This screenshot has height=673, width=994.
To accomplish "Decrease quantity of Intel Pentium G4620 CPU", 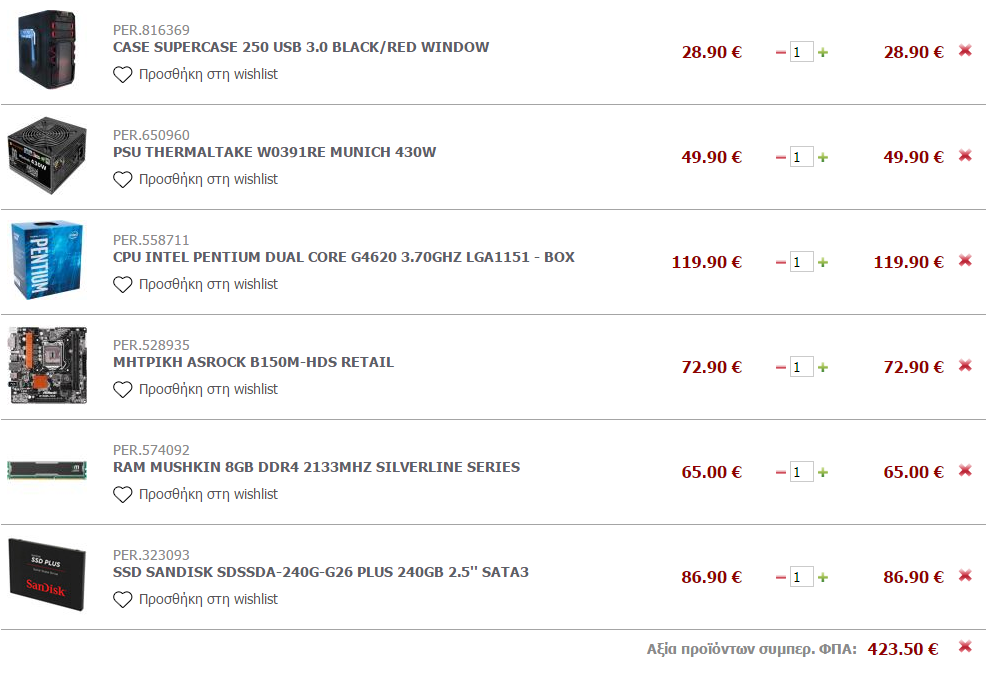I will coord(781,262).
